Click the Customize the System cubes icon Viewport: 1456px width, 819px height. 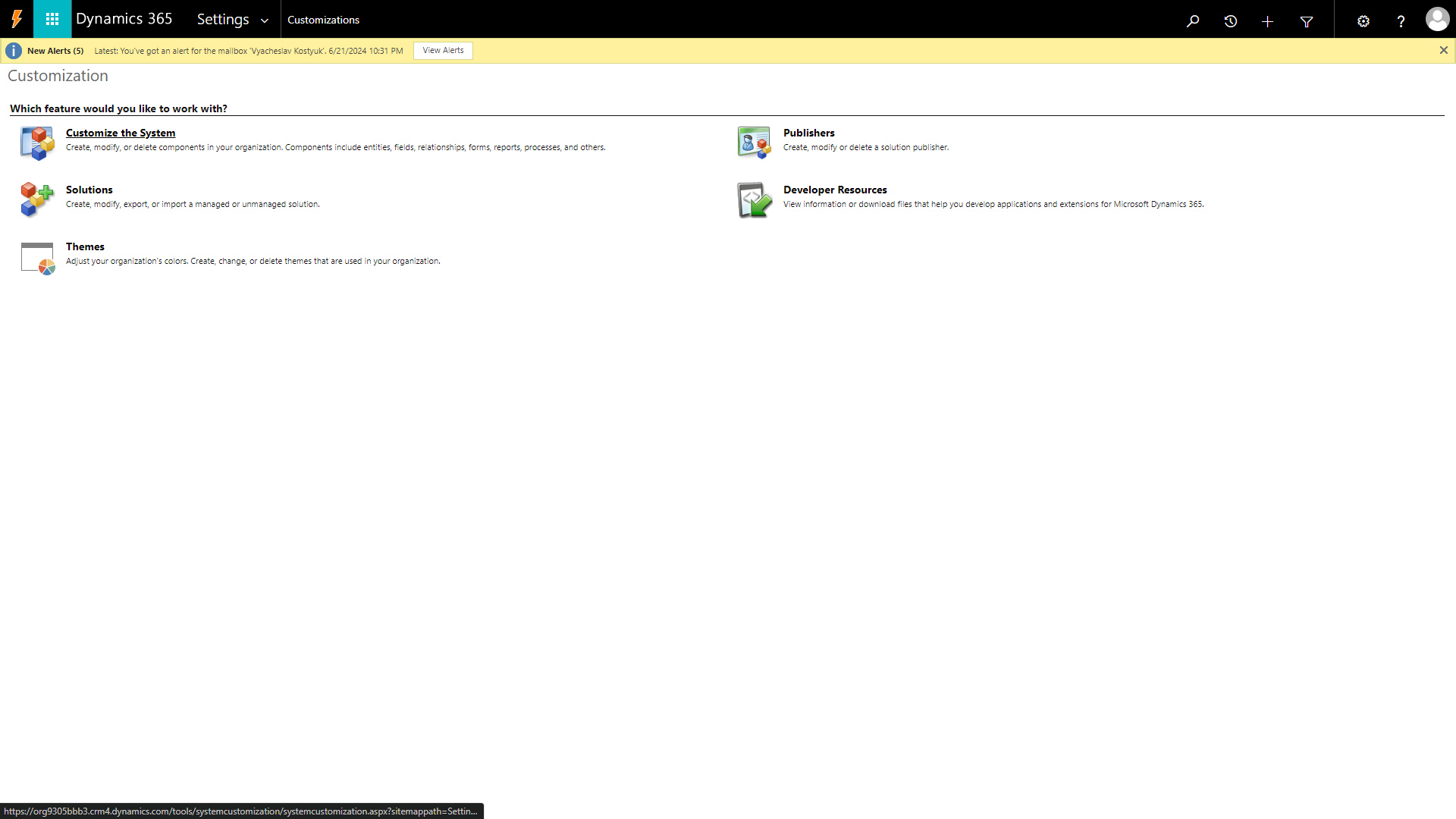(x=37, y=143)
